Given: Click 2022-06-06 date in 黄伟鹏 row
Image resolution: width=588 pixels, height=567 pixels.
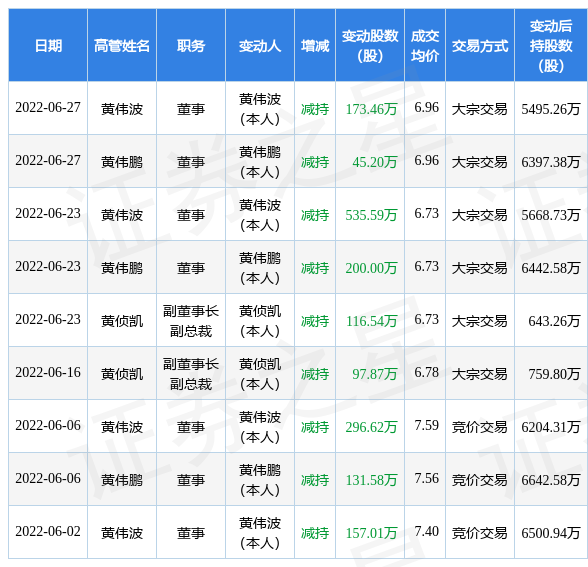Looking at the screenshot, I should point(48,478).
